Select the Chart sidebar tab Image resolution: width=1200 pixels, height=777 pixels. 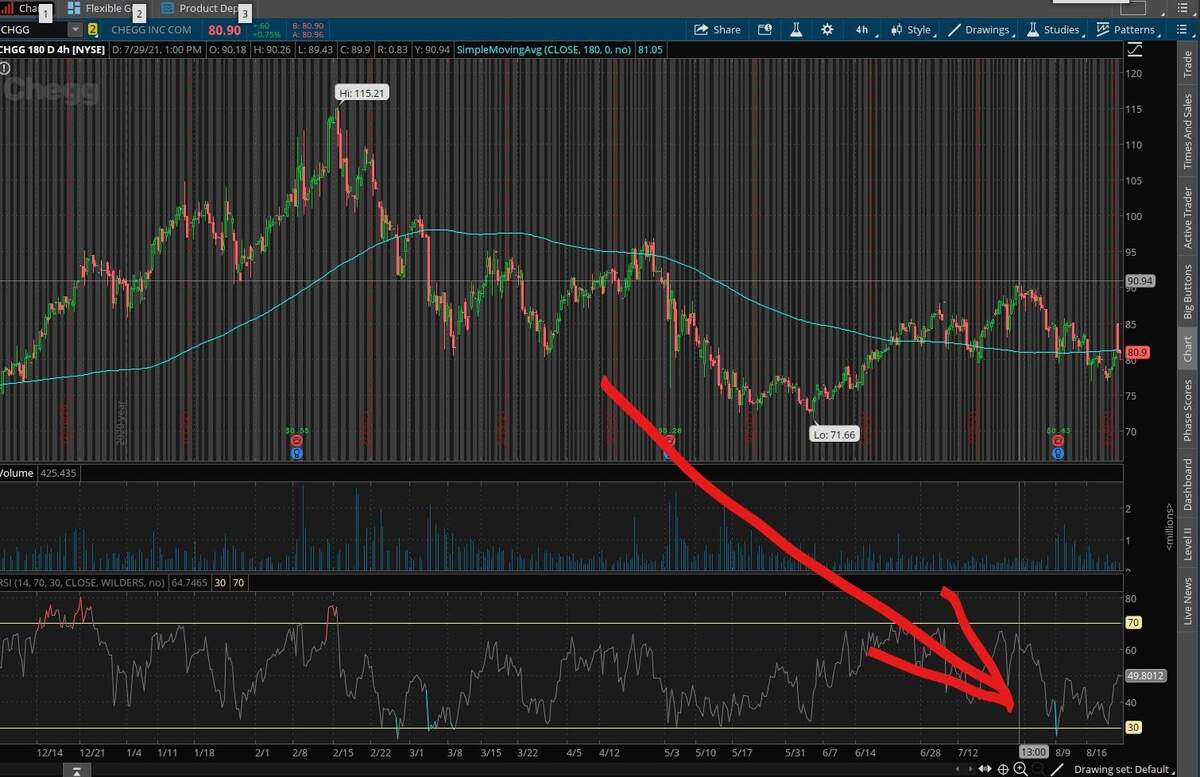(1187, 349)
